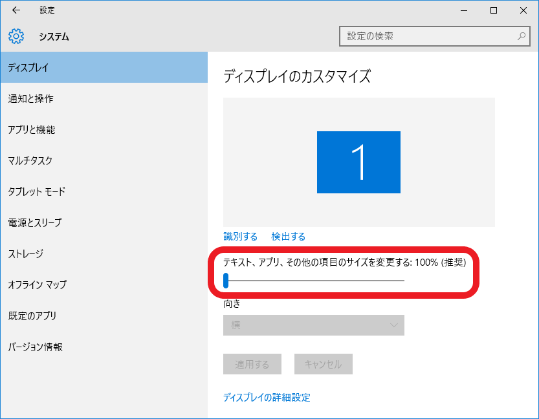
Task: Click inside the 設定の検索 search field
Action: tap(434, 36)
